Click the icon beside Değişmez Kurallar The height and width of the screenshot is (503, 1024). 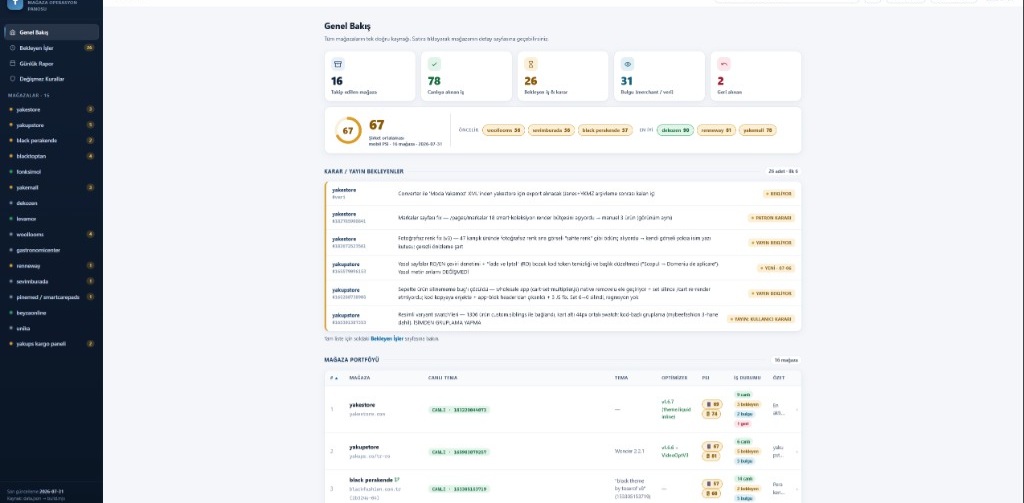pos(12,79)
